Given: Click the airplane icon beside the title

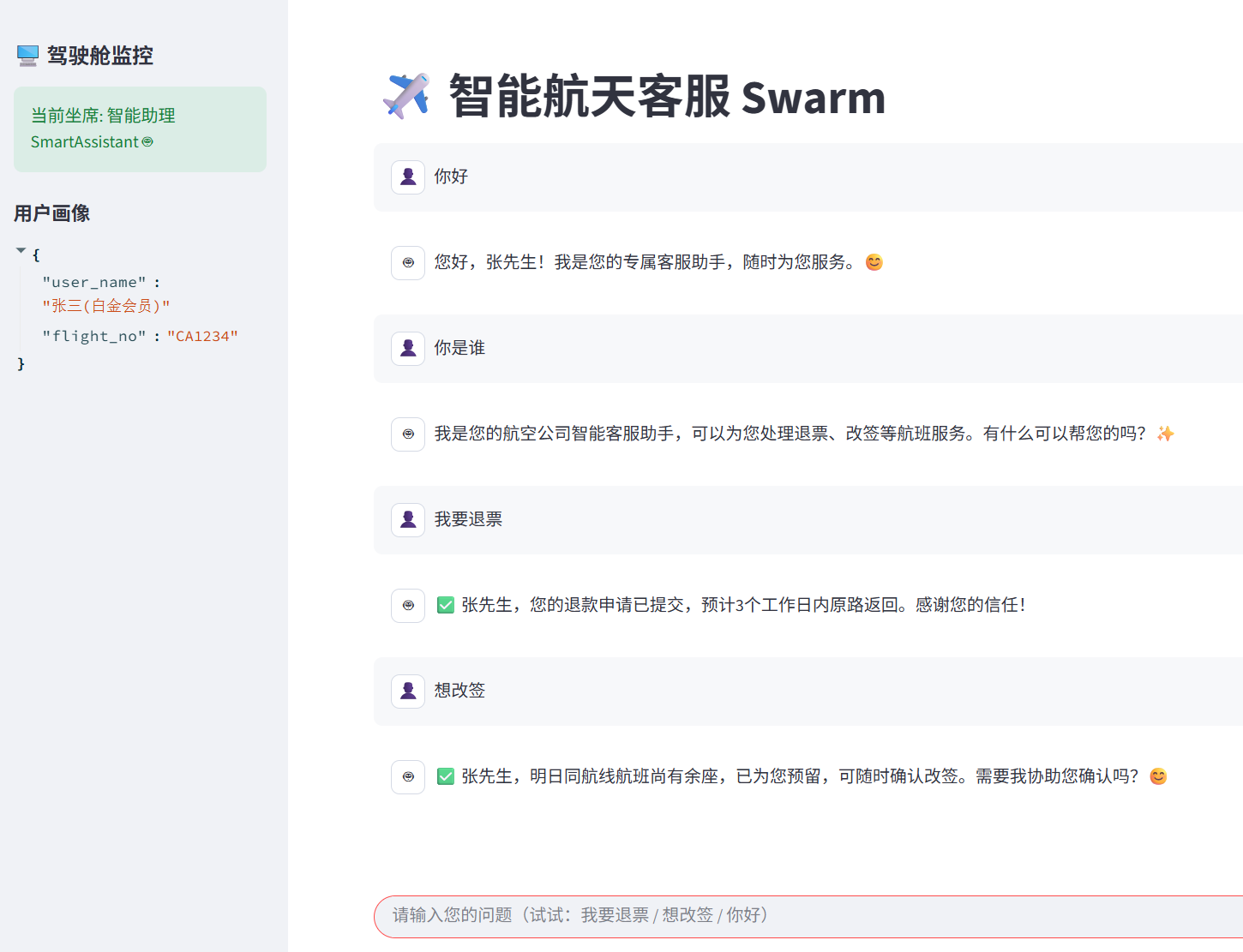Looking at the screenshot, I should (x=406, y=96).
